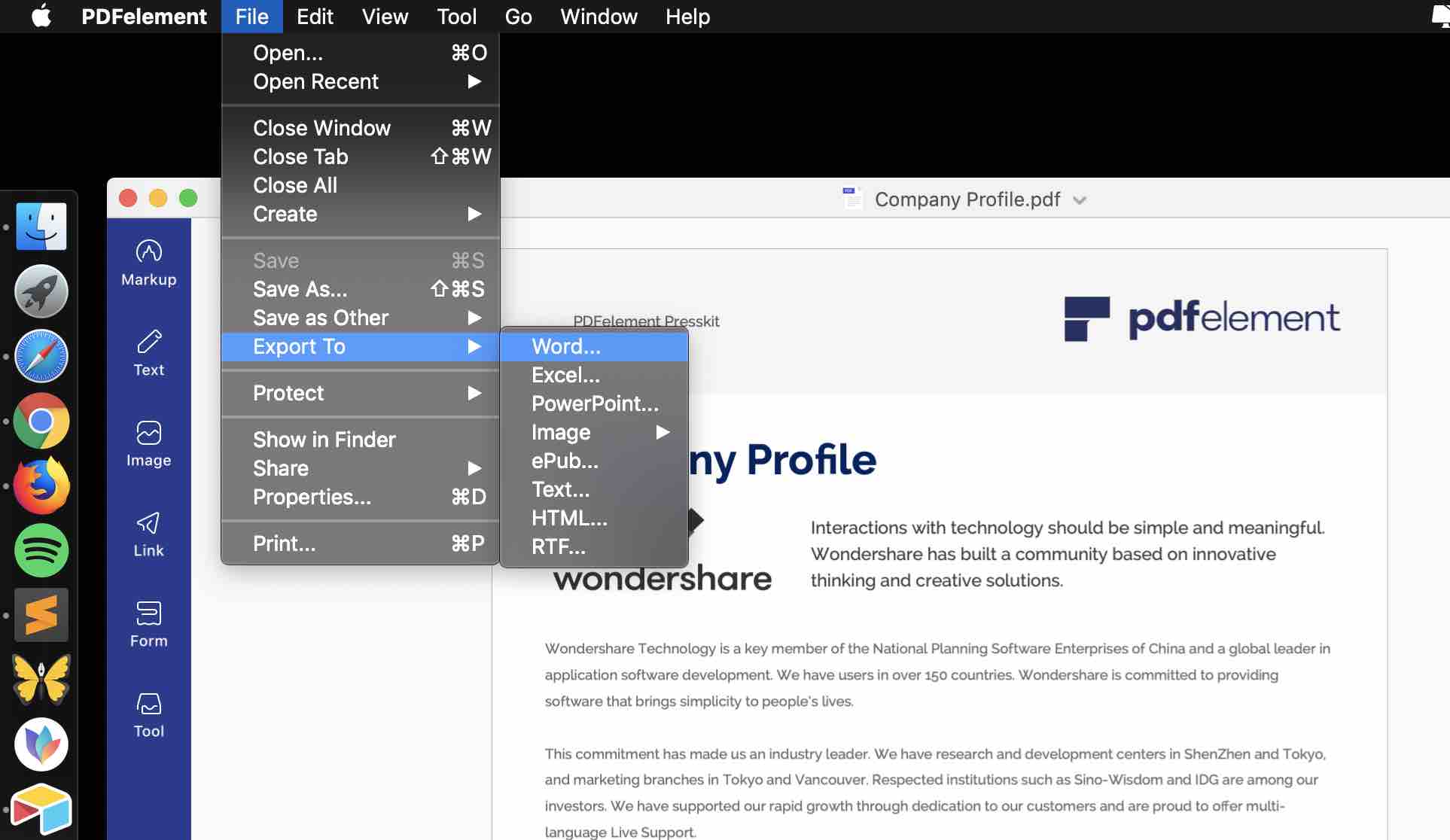Select Properties... in File menu

click(361, 497)
